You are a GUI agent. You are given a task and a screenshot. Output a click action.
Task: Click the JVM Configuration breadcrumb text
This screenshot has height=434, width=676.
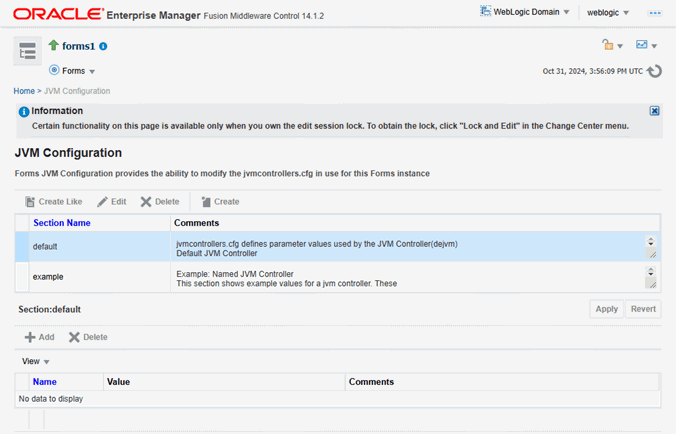(x=77, y=91)
